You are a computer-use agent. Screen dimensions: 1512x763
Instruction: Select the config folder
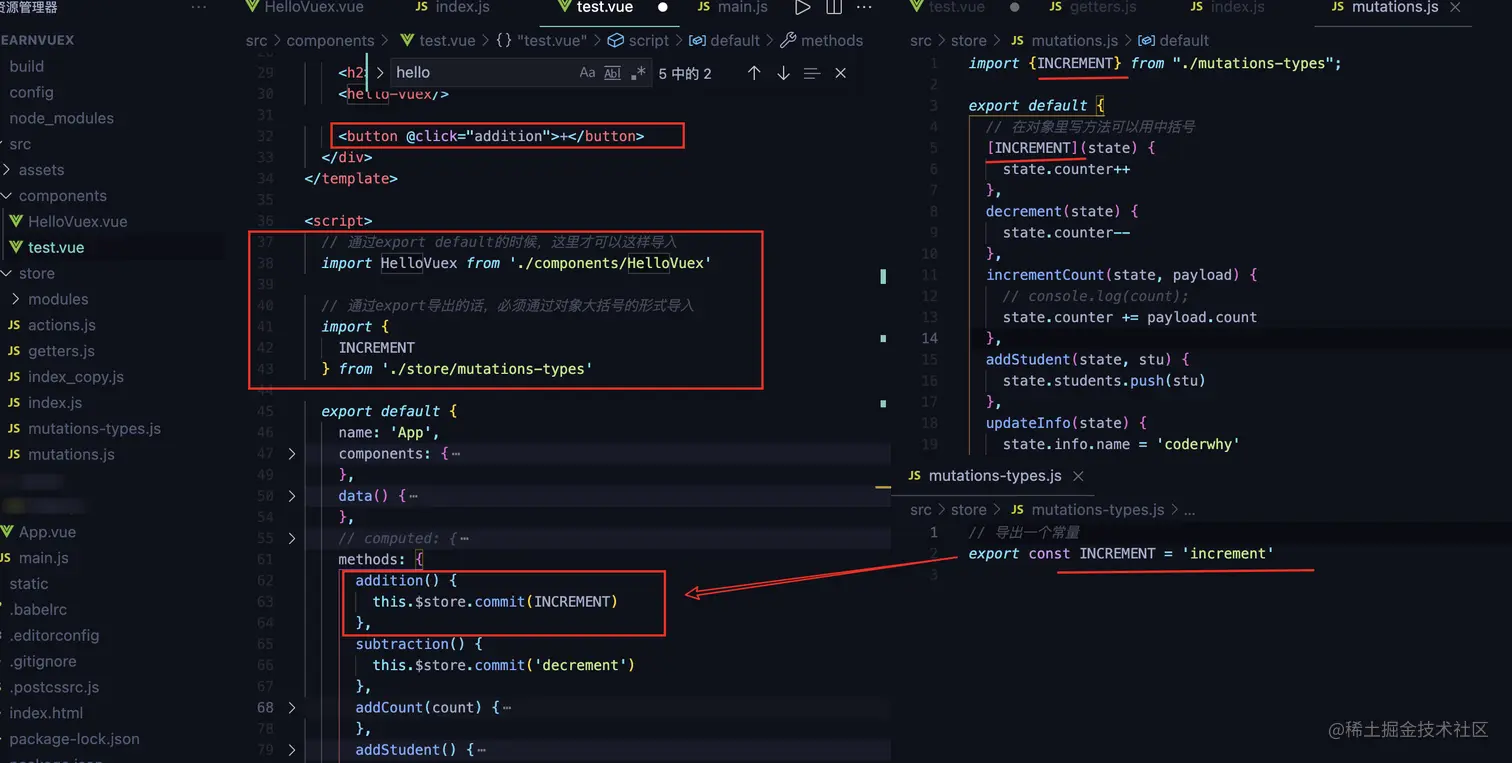31,92
